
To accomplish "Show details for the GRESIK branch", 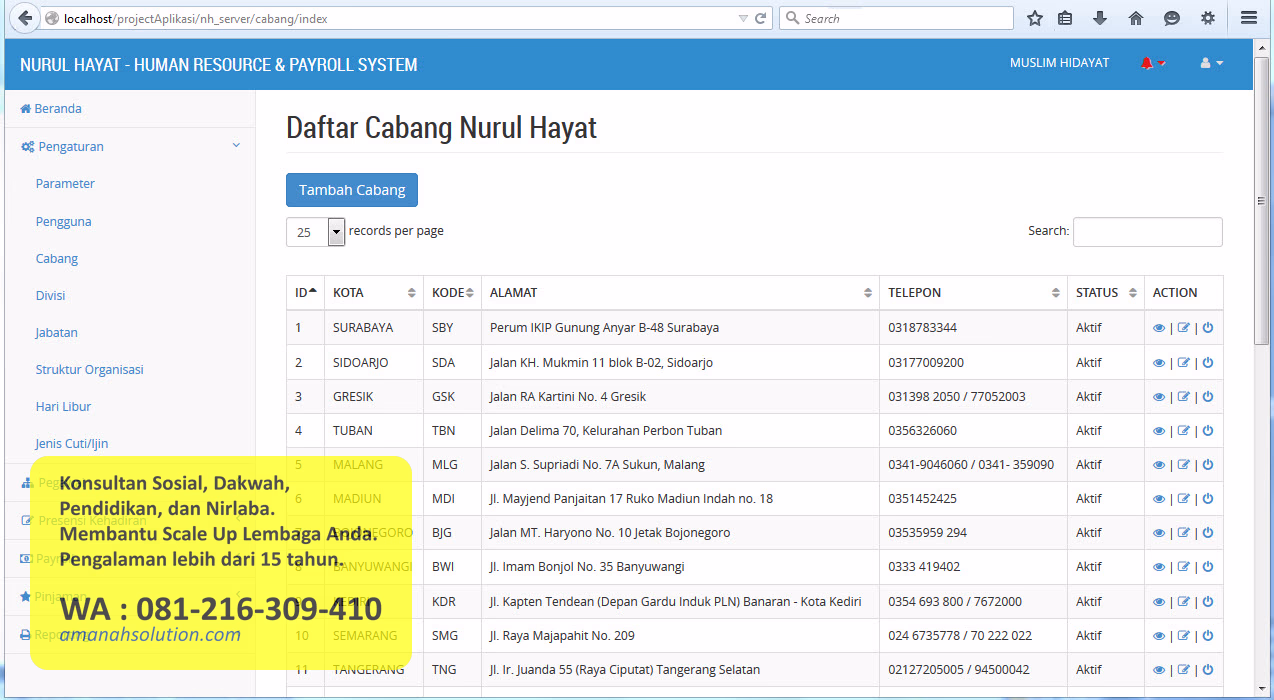I will 1159,397.
